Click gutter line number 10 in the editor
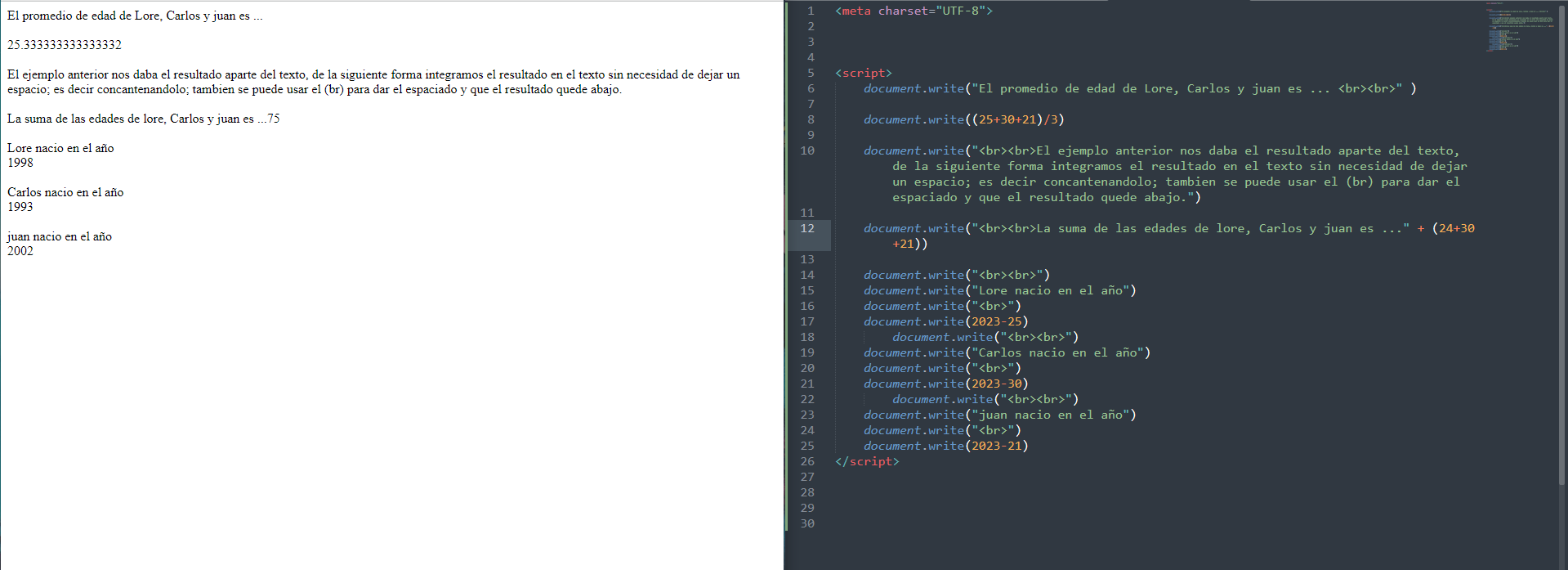 807,150
